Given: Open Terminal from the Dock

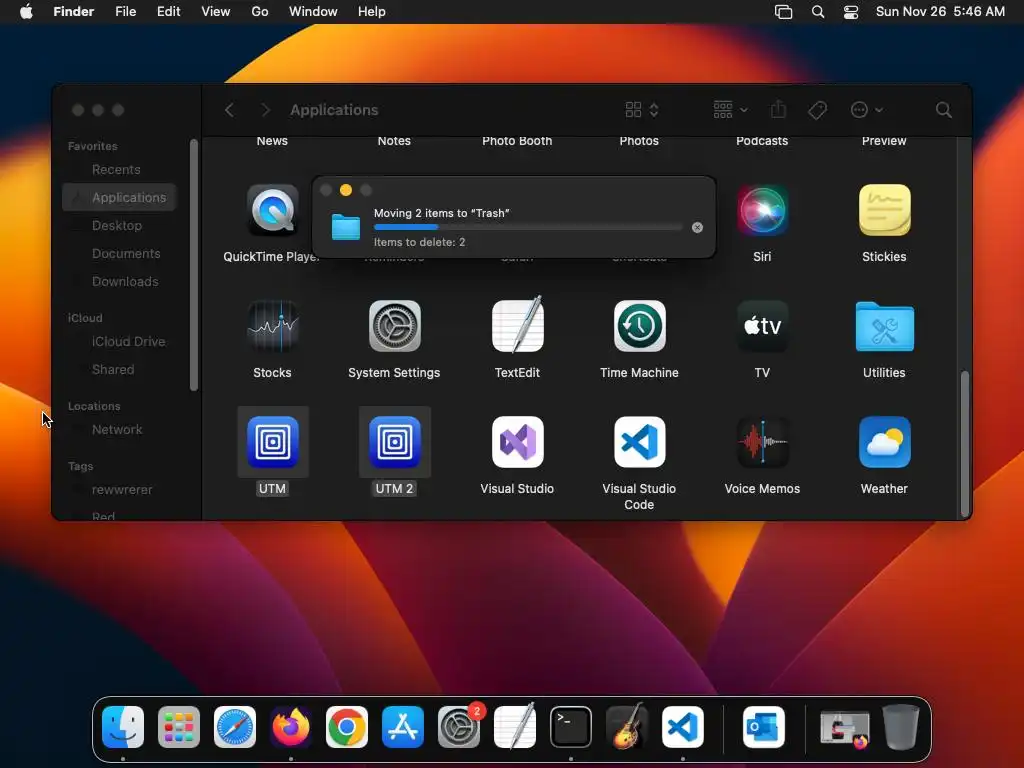Looking at the screenshot, I should 571,727.
